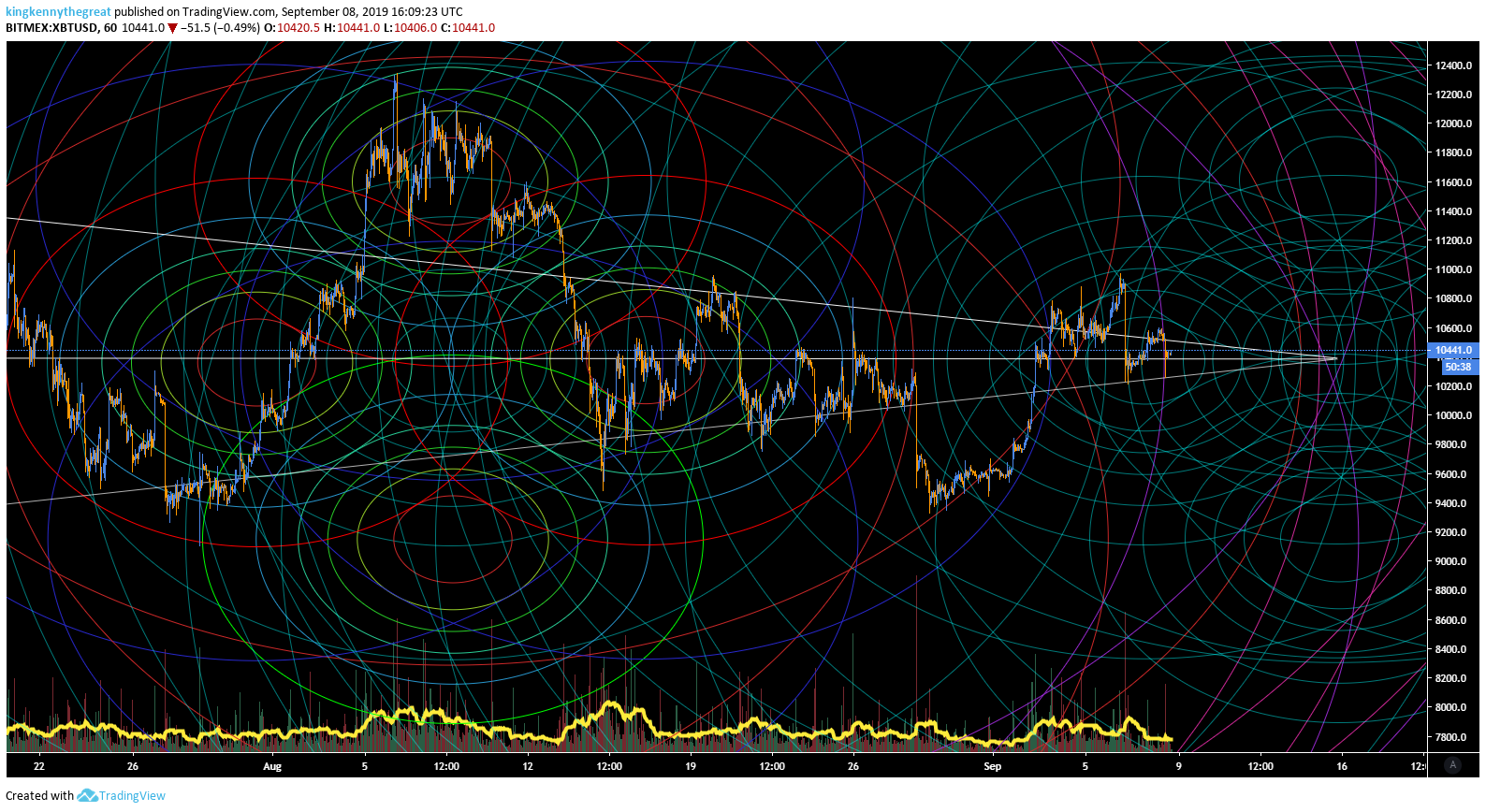Click the 10200.0 price axis label

1453,386
